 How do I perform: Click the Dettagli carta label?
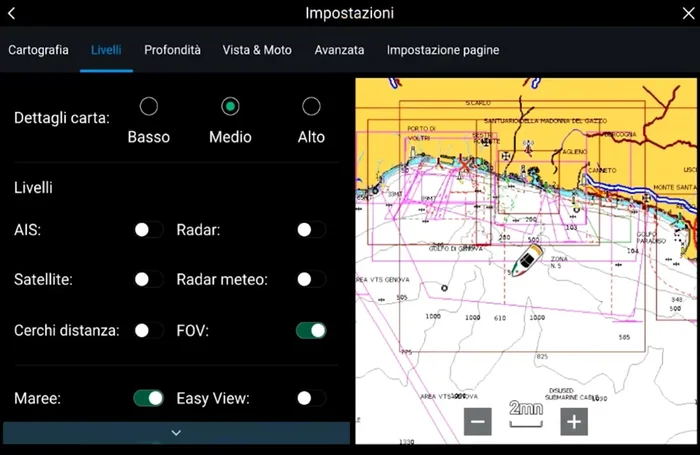tap(62, 118)
